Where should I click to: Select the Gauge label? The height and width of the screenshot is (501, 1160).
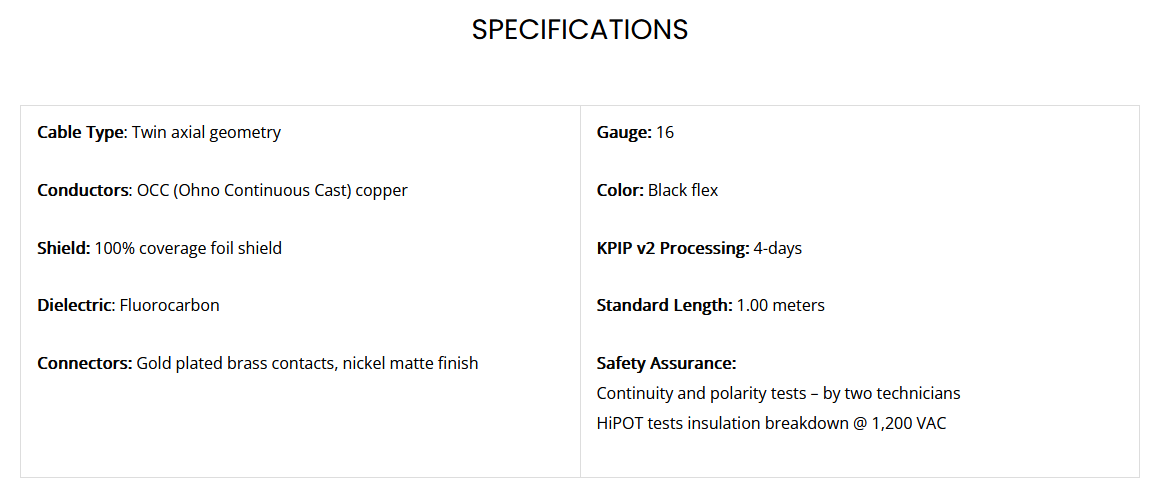pyautogui.click(x=624, y=133)
